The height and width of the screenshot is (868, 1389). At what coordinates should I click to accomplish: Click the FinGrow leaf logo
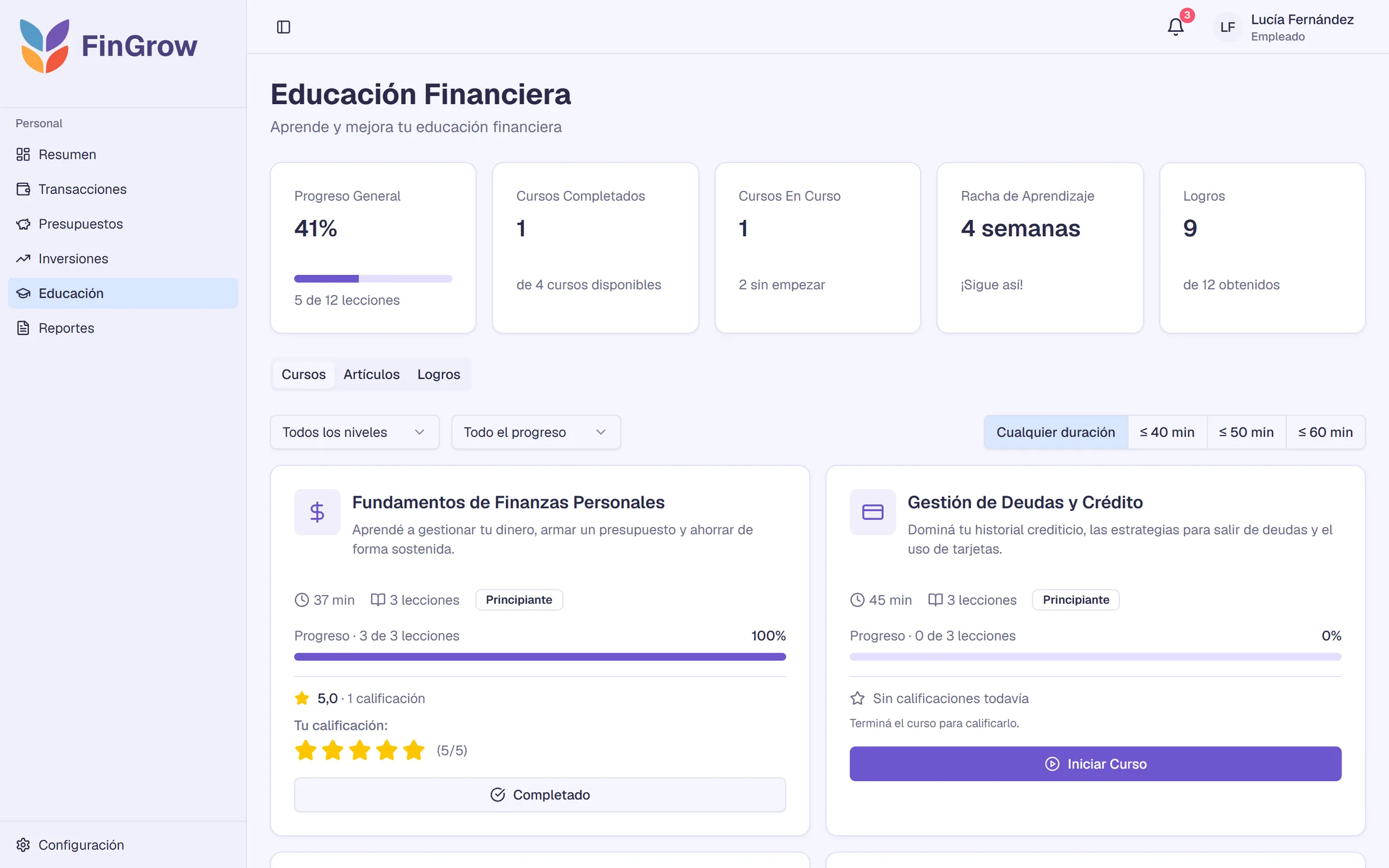[x=45, y=46]
